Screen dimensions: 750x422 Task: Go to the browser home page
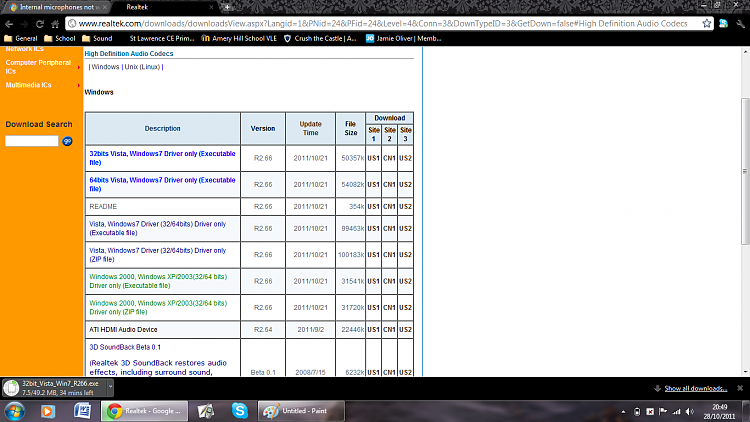(55, 24)
